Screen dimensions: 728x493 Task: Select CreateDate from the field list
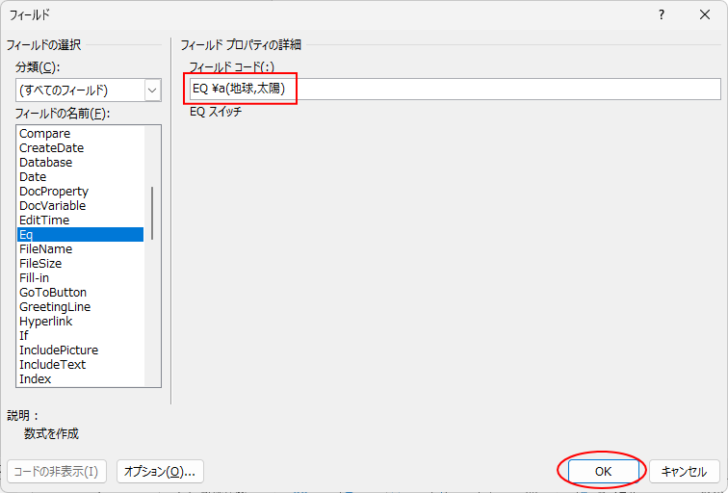[51, 148]
